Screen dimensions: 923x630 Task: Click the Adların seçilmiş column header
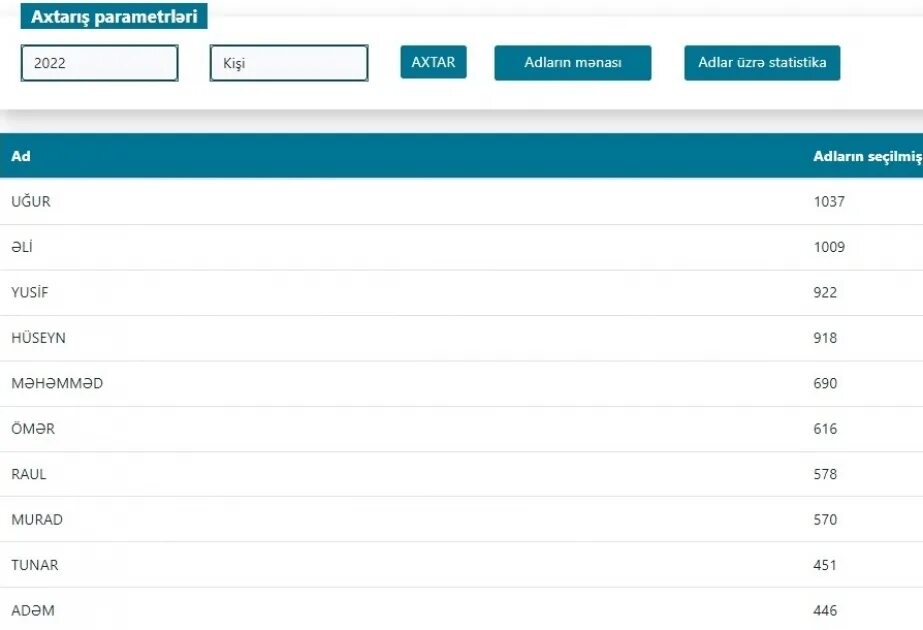(x=868, y=156)
